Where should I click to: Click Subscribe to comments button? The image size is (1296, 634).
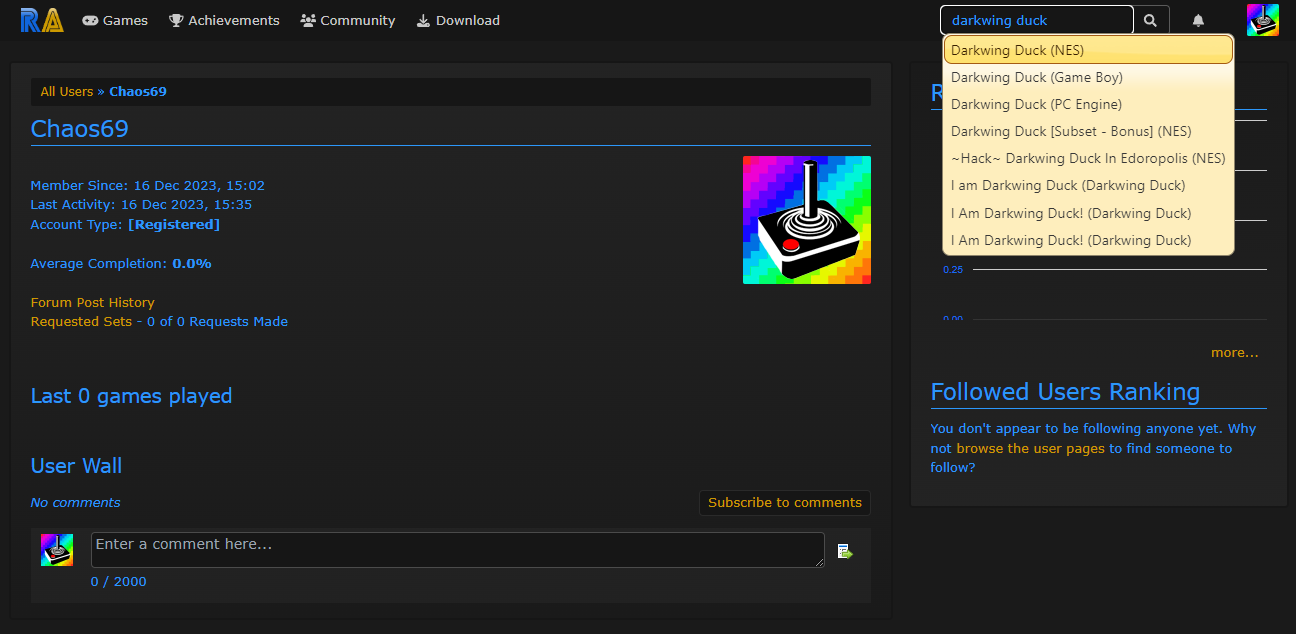pyautogui.click(x=785, y=503)
